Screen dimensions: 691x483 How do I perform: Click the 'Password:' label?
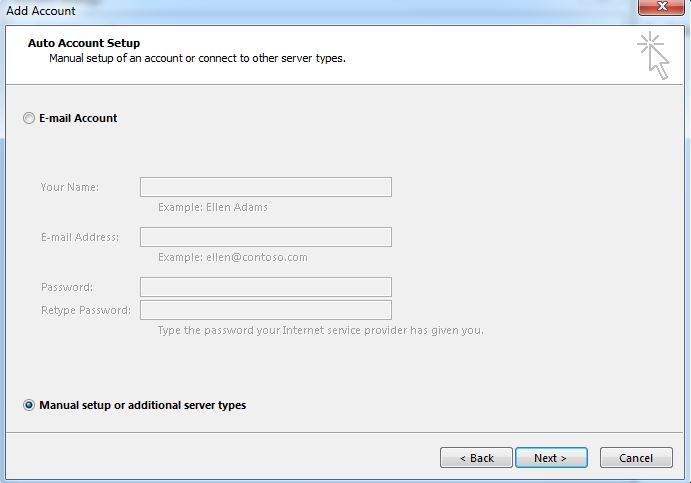67,287
